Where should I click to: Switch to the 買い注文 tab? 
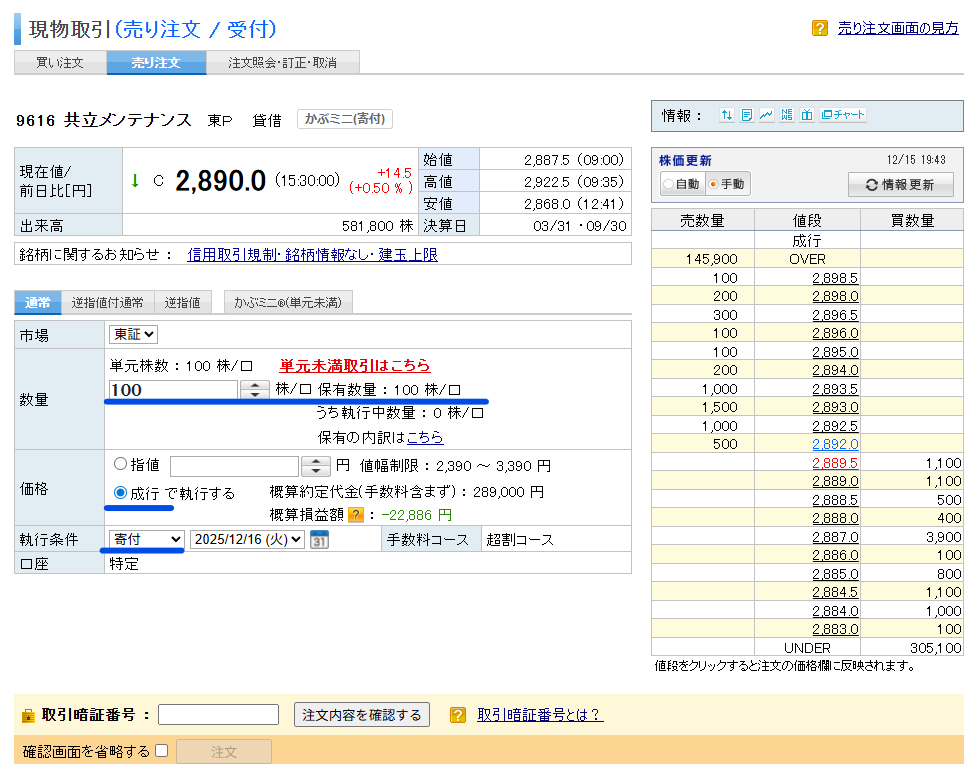[60, 63]
